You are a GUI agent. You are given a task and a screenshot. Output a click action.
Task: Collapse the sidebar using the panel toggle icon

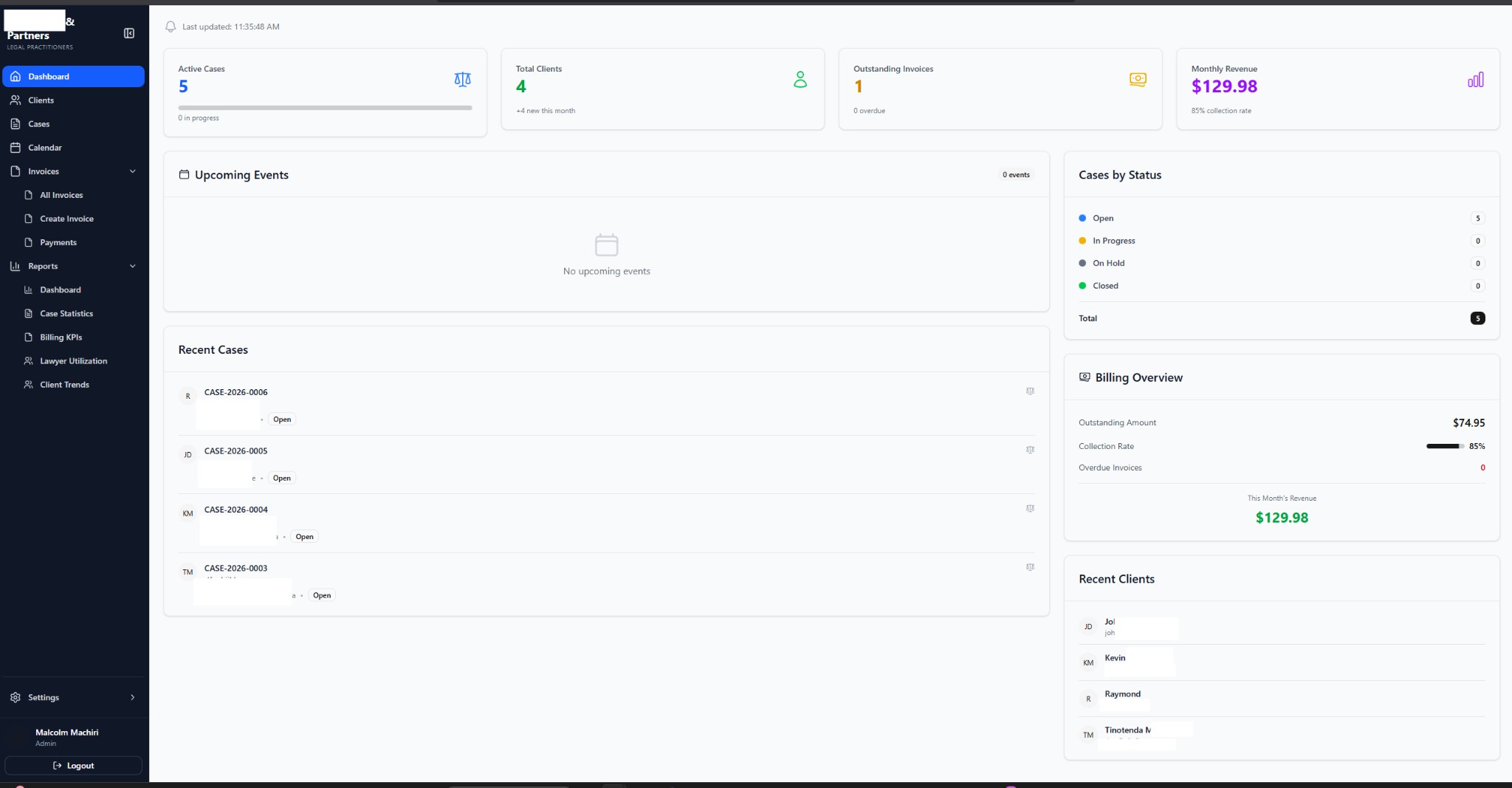[x=129, y=33]
